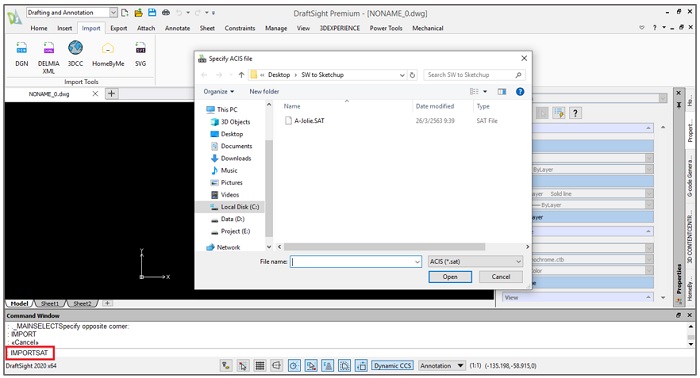Toggle Grid display in the status bar
700x378 pixels.
(x=259, y=366)
